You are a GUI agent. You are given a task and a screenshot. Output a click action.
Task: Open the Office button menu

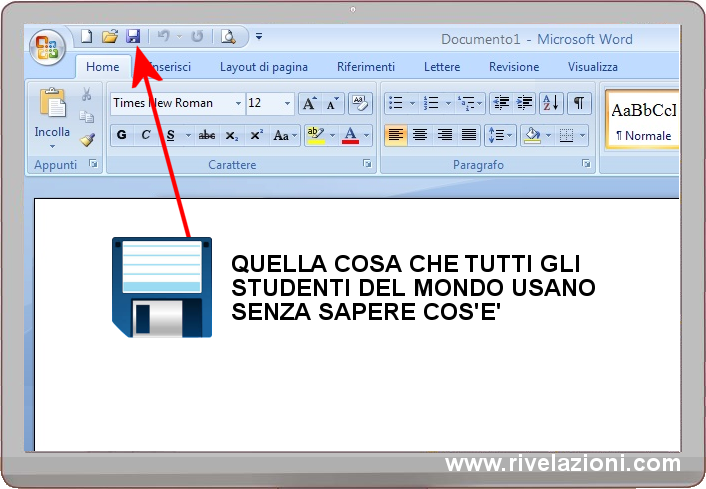[x=47, y=47]
